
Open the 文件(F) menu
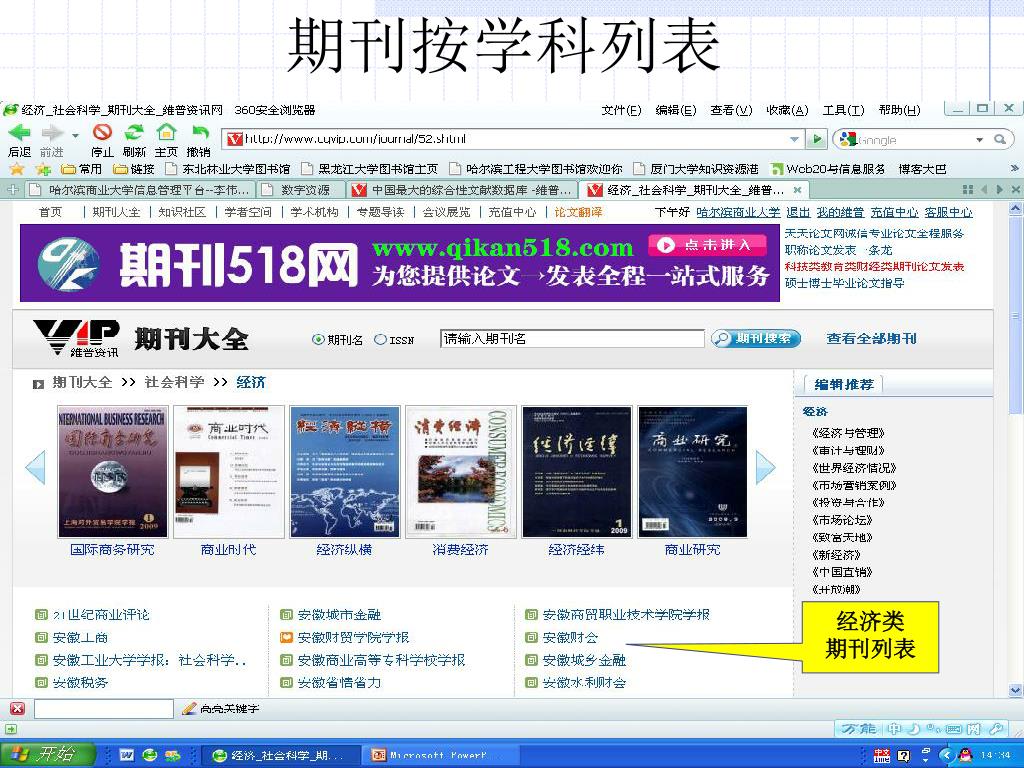click(x=621, y=110)
